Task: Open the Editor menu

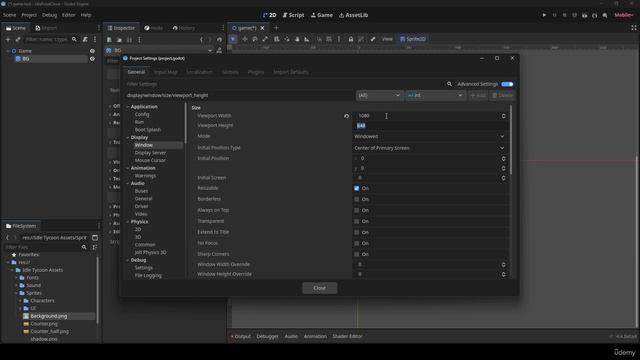Action: [x=69, y=15]
